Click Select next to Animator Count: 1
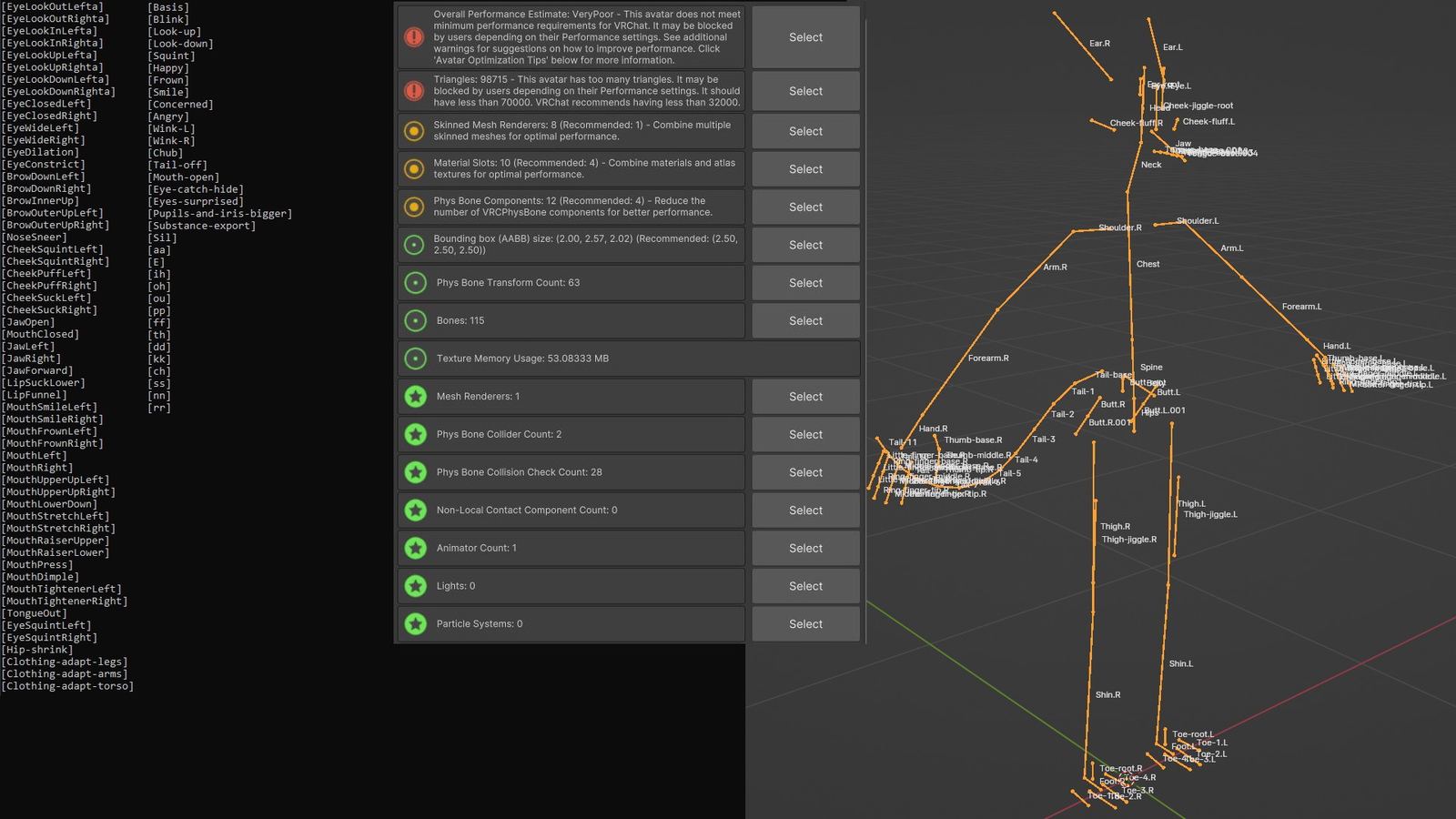 pos(805,549)
